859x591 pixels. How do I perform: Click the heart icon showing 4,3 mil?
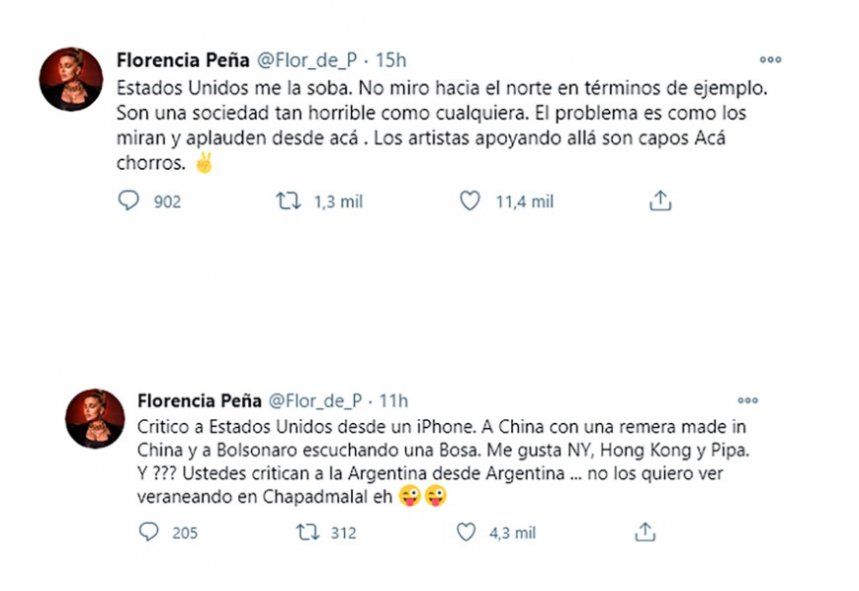click(466, 531)
